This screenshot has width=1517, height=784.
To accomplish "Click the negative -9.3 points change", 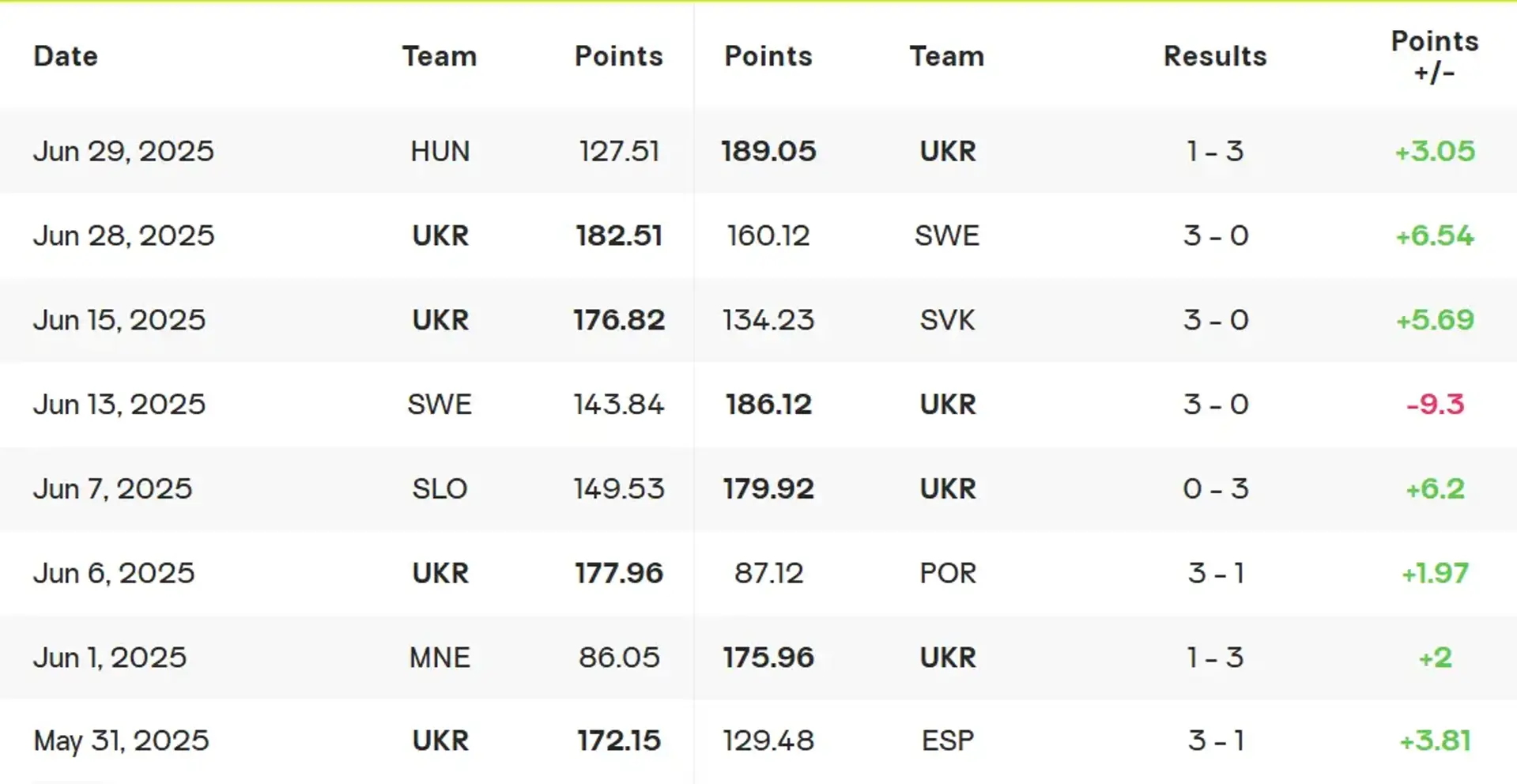I will [1435, 405].
